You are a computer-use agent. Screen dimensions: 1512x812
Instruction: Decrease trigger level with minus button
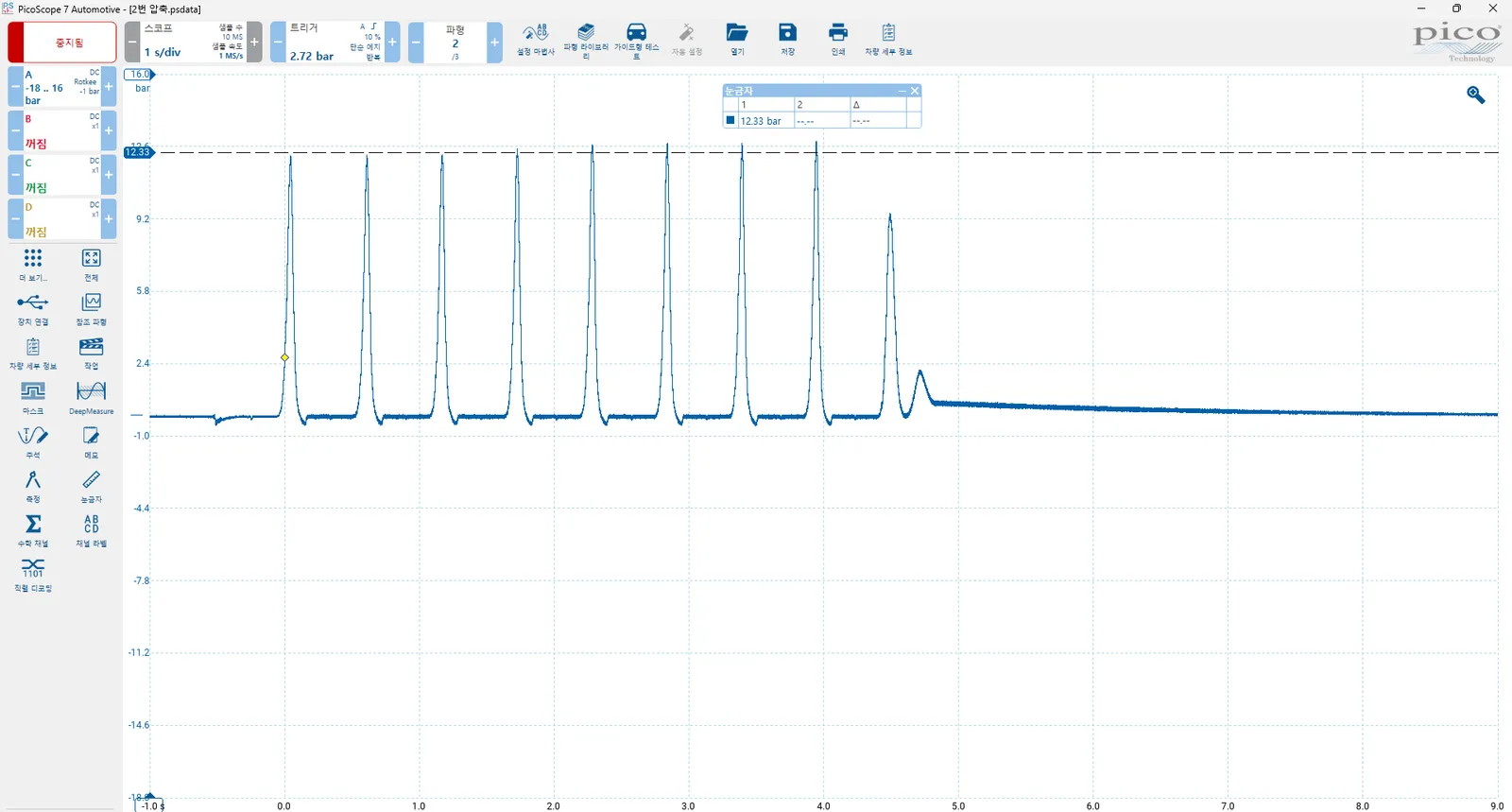[278, 43]
